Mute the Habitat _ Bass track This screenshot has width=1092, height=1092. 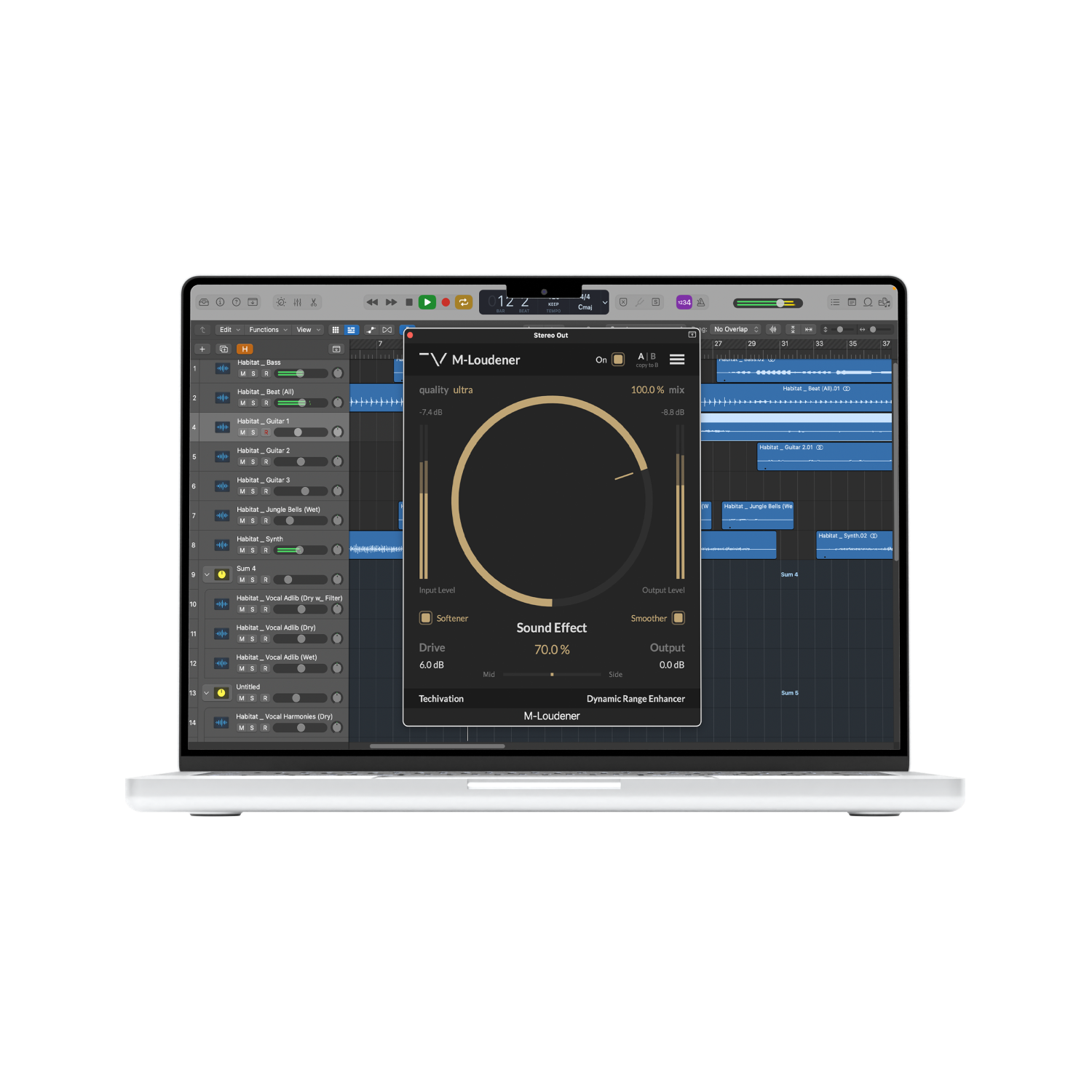pyautogui.click(x=242, y=373)
